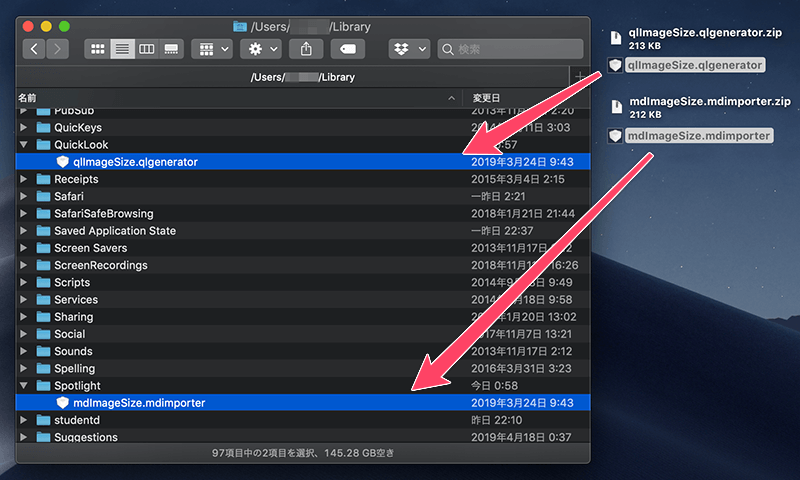
Task: Click the search field in Finder toolbar
Action: pyautogui.click(x=510, y=49)
